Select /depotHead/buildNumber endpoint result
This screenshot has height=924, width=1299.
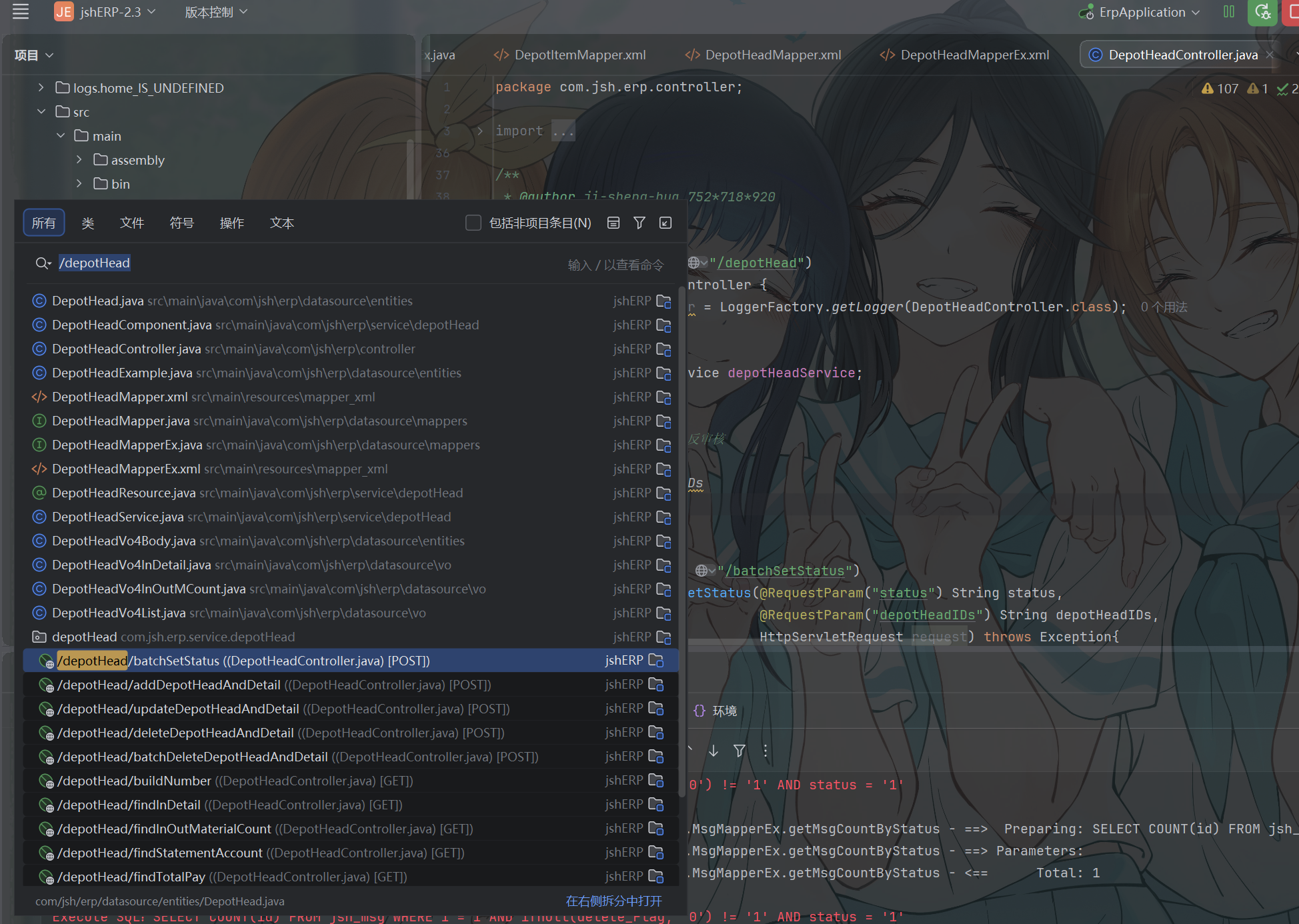point(351,781)
